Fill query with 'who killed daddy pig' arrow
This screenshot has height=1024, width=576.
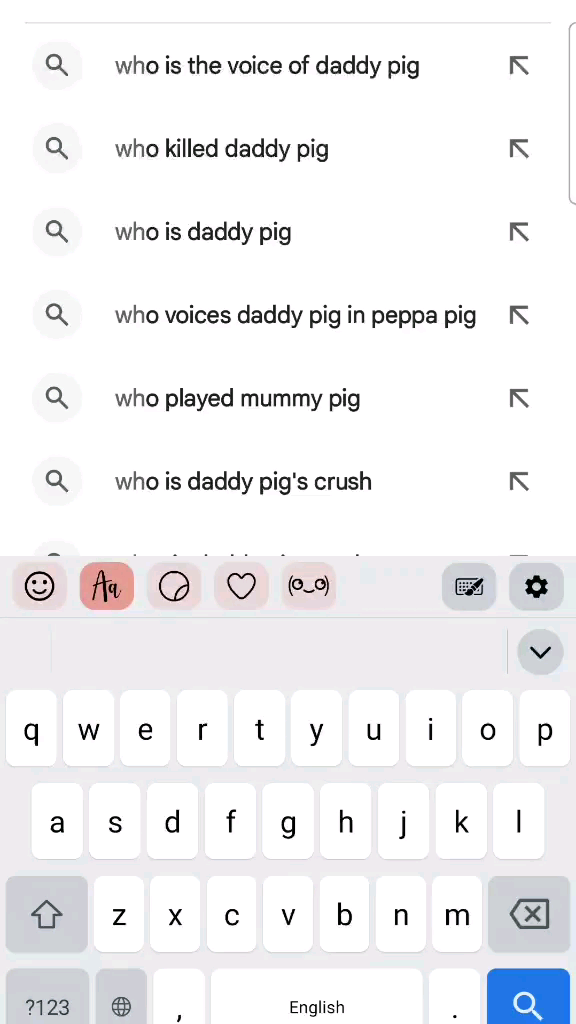click(519, 149)
